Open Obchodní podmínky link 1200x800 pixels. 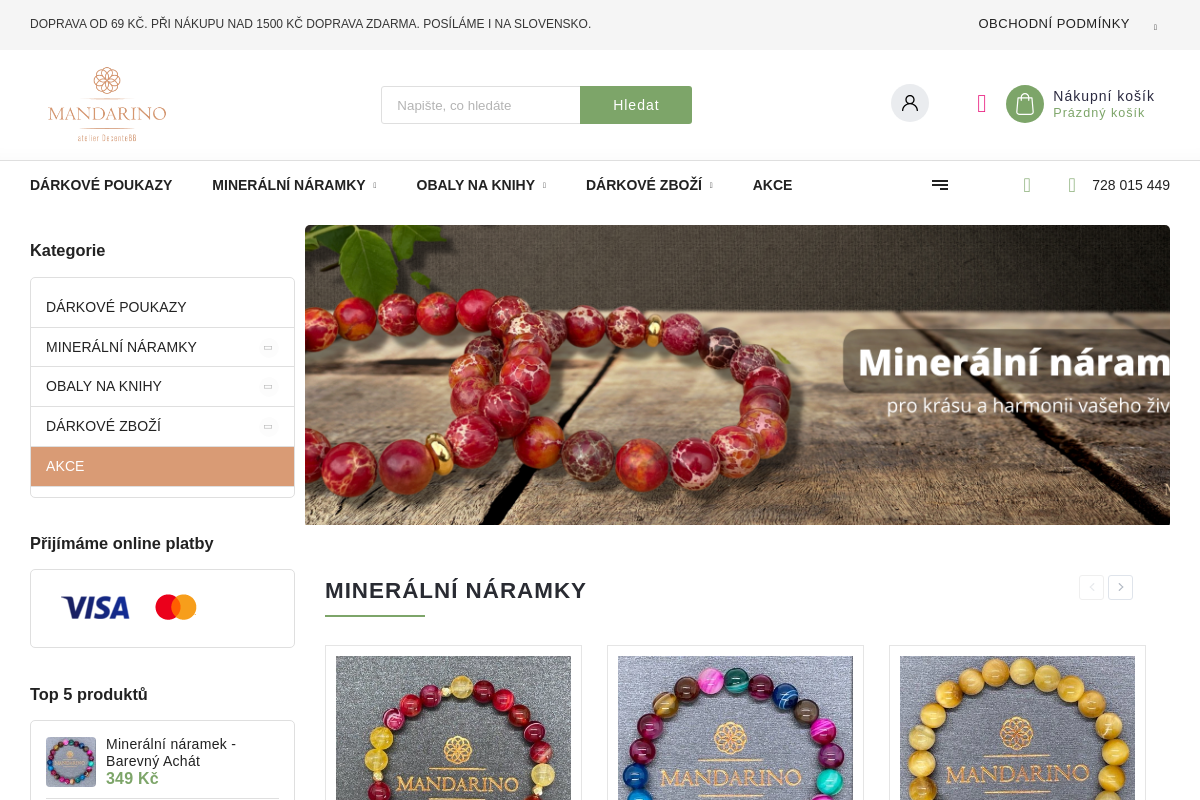click(1054, 24)
